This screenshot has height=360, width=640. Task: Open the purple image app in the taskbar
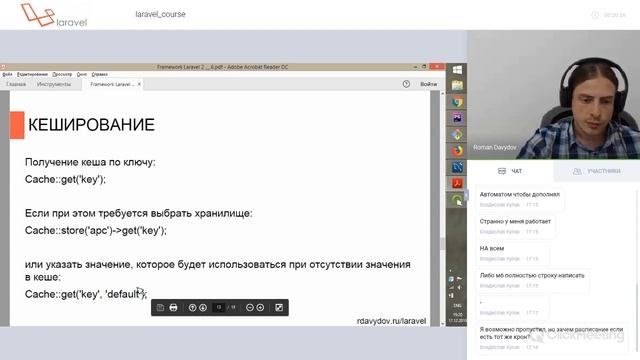(457, 118)
